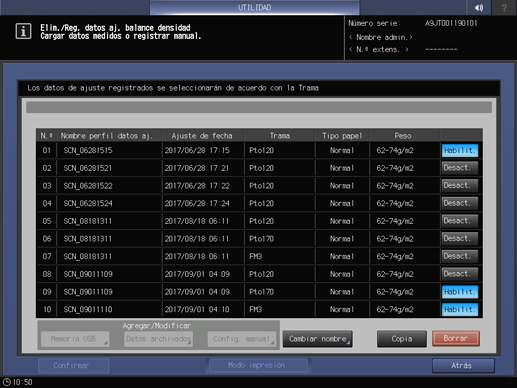Click the N.º column header

pyautogui.click(x=46, y=136)
